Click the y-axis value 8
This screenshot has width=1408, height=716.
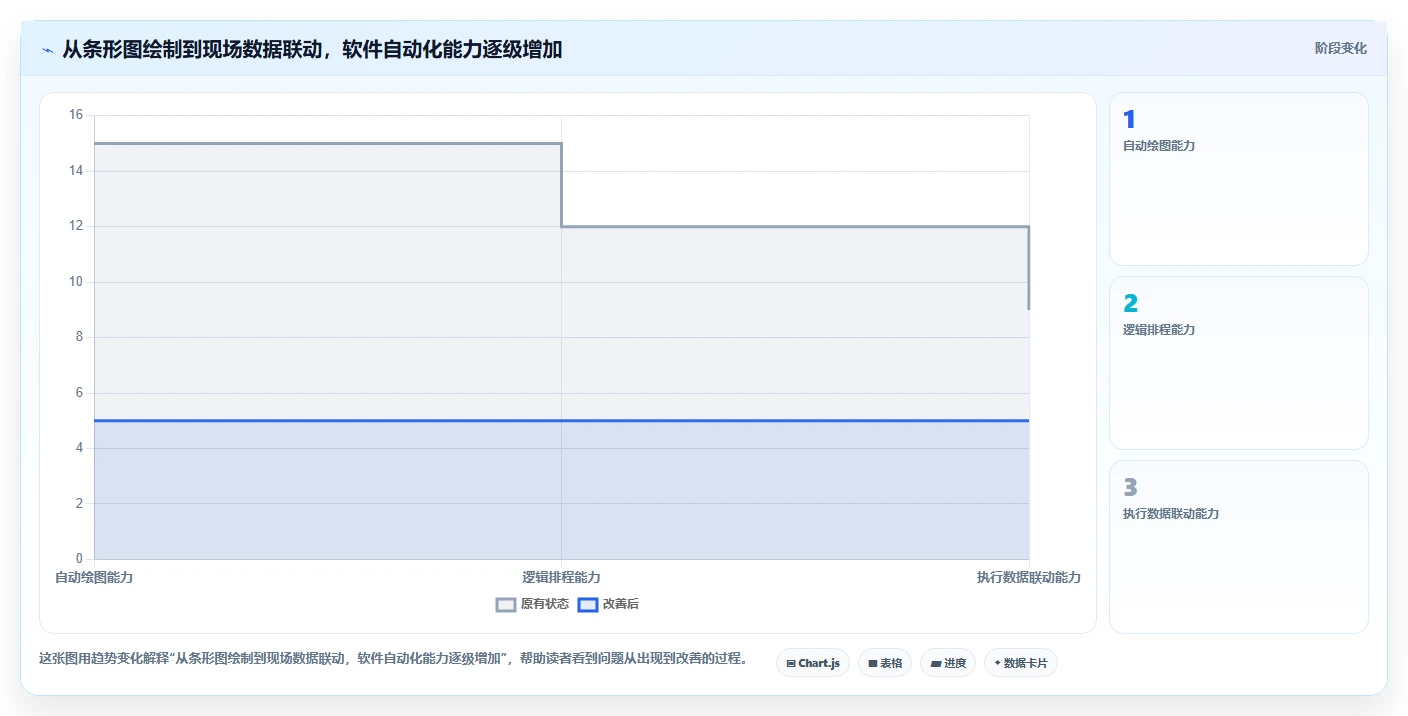tap(79, 337)
